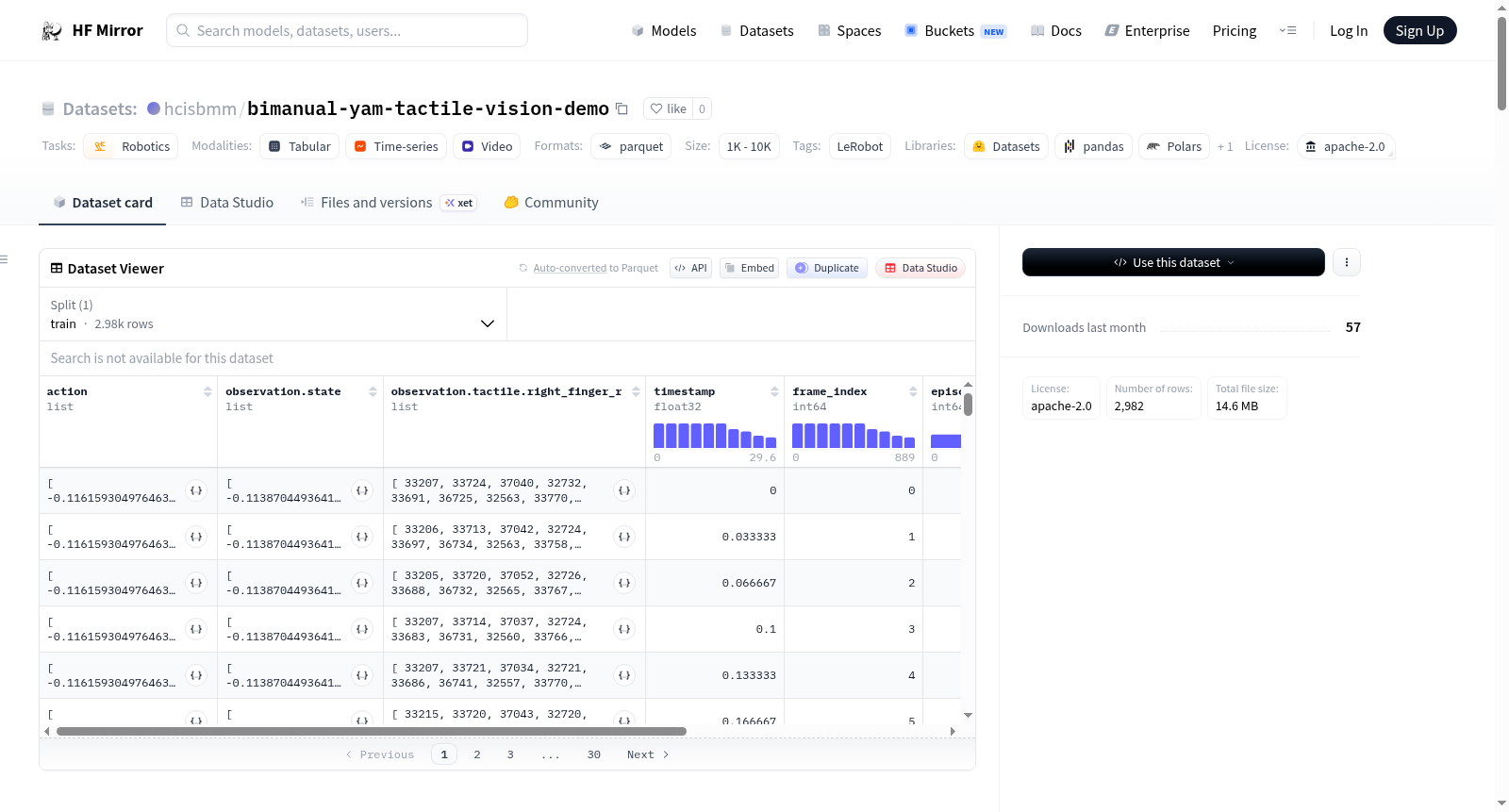
Task: Go to the Pricing page
Action: coord(1235,31)
